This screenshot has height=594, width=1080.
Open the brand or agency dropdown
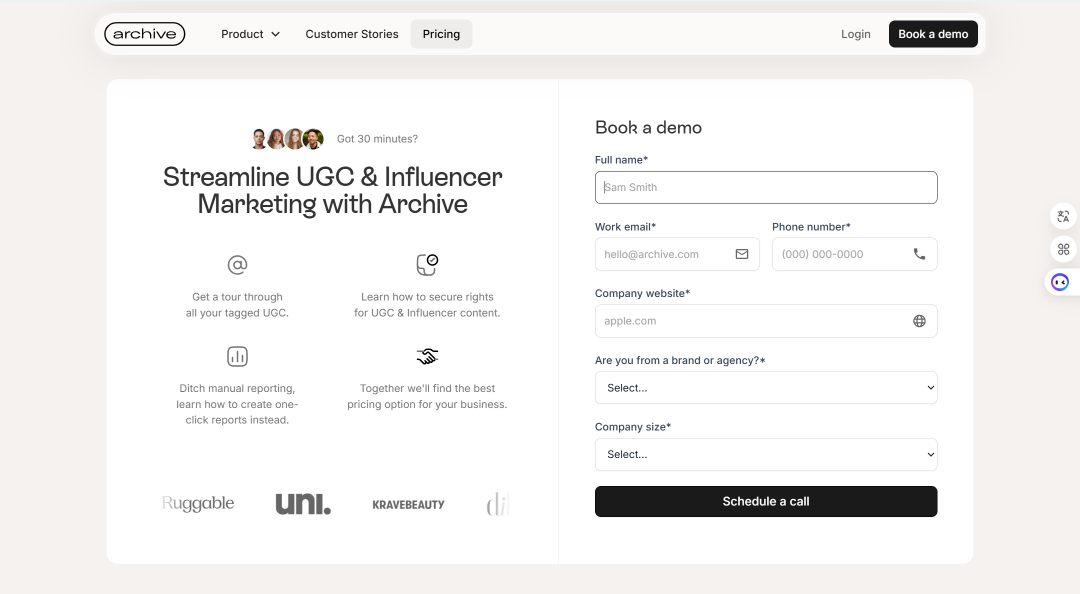tap(766, 388)
